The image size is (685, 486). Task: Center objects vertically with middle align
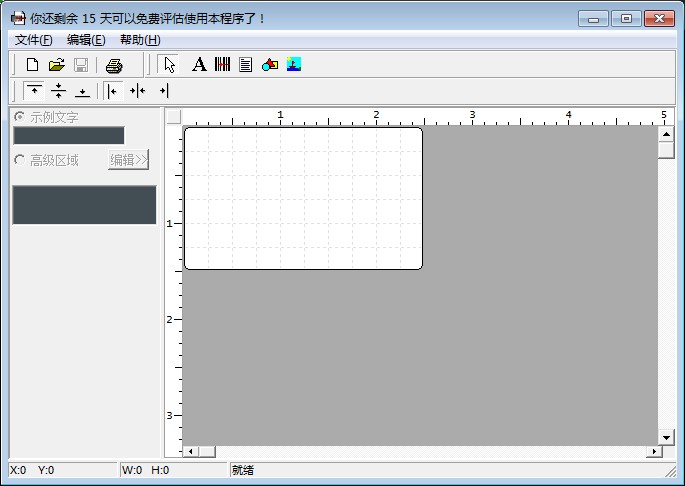click(58, 91)
